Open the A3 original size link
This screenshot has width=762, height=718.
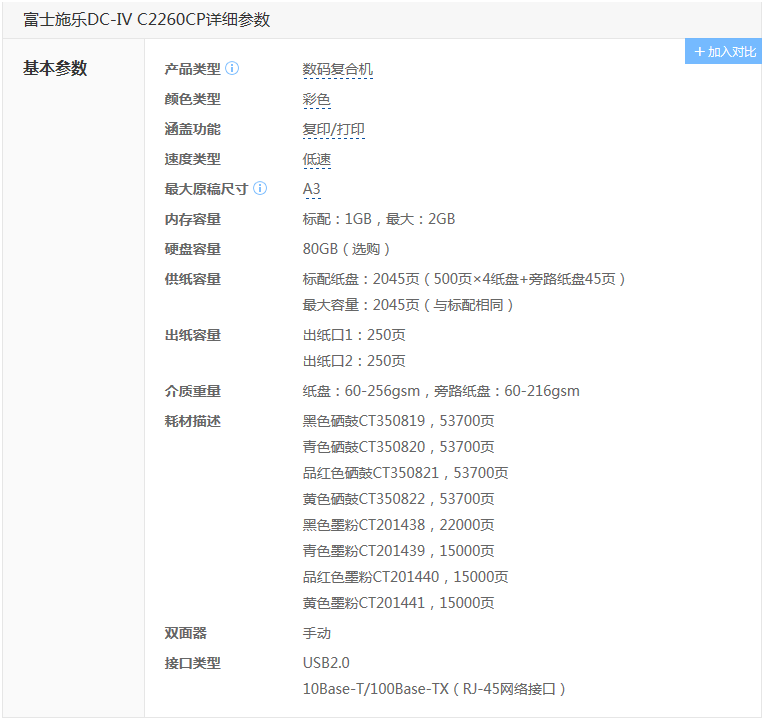(x=312, y=189)
